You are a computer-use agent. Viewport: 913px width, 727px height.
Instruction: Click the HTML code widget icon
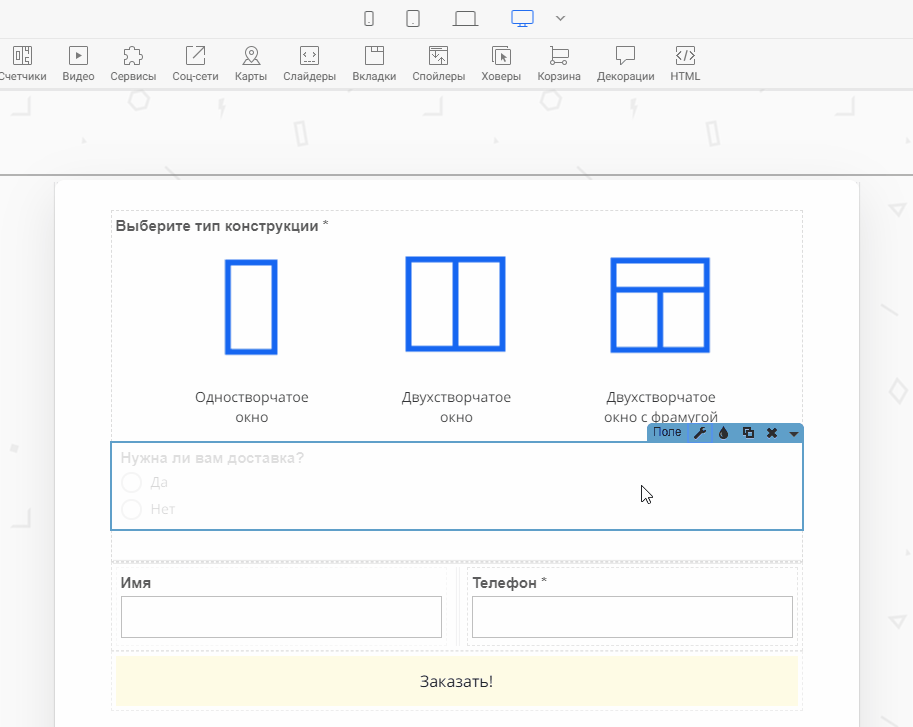tap(685, 62)
